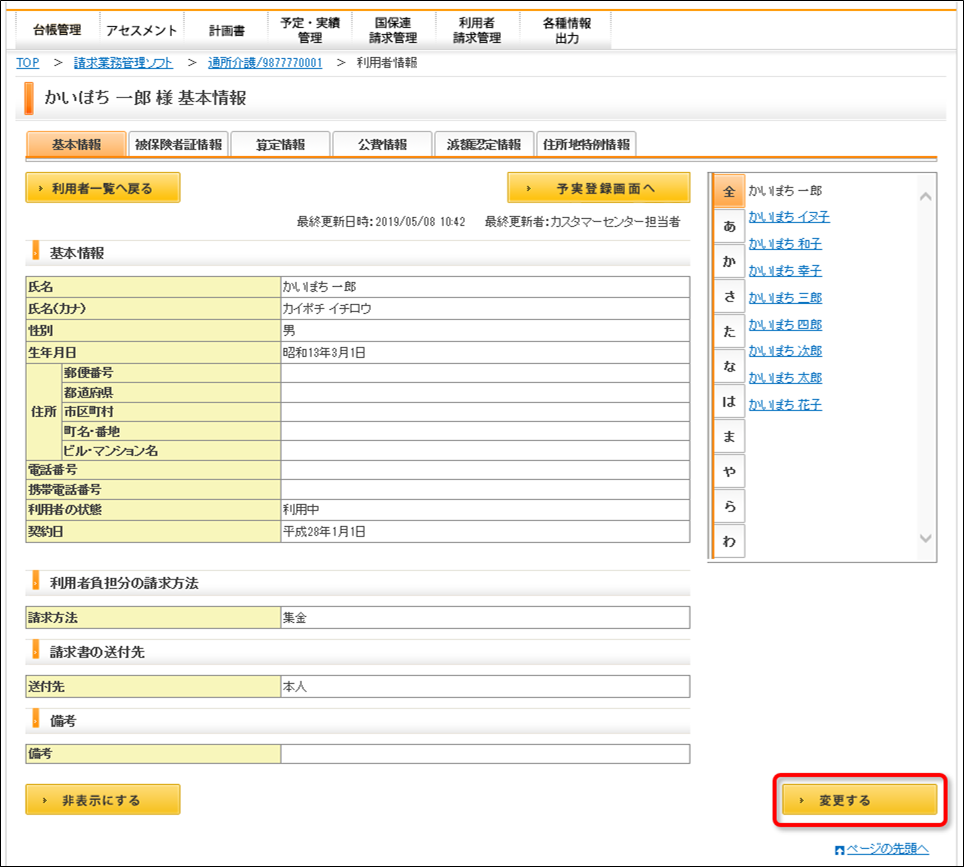Select the か index filter

pyautogui.click(x=729, y=261)
